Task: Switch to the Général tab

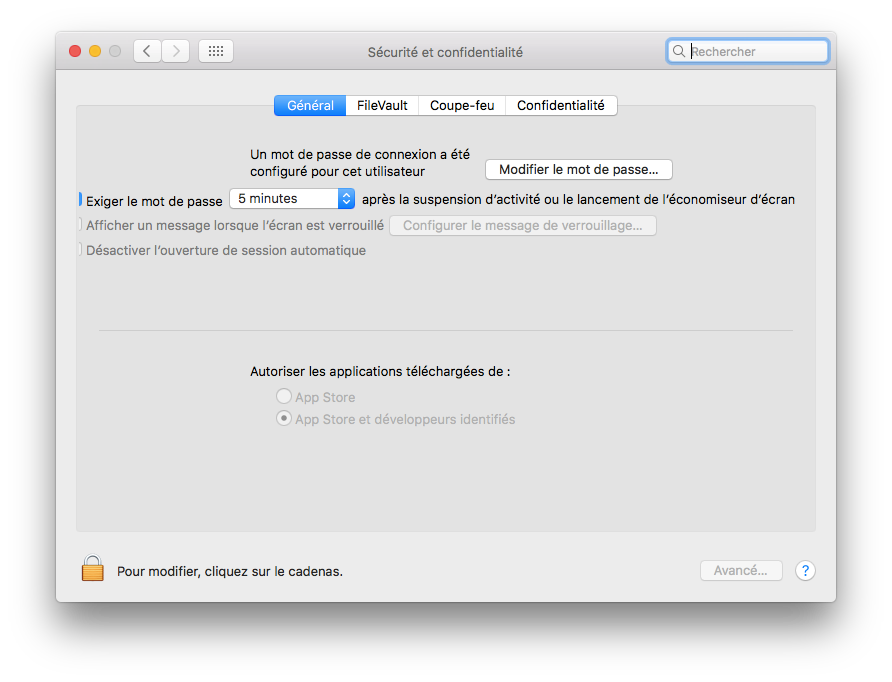Action: (310, 105)
